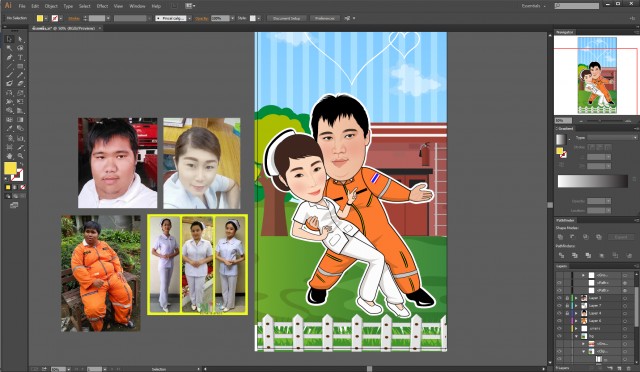Choose the Rotate tool
The height and width of the screenshot is (372, 640).
[9, 93]
